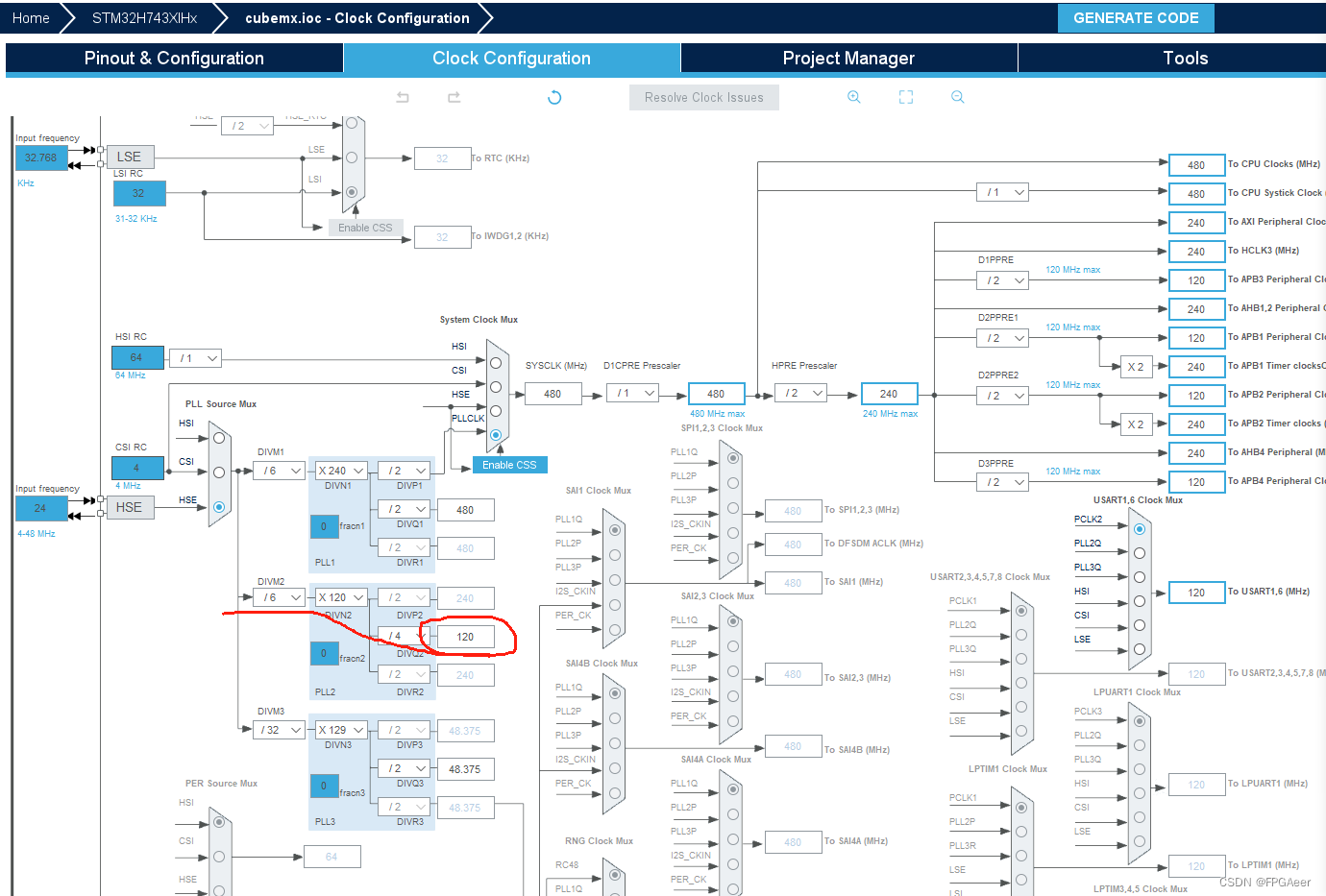Go to the Home breadcrumb
Screen dimensions: 1326x896
31,18
